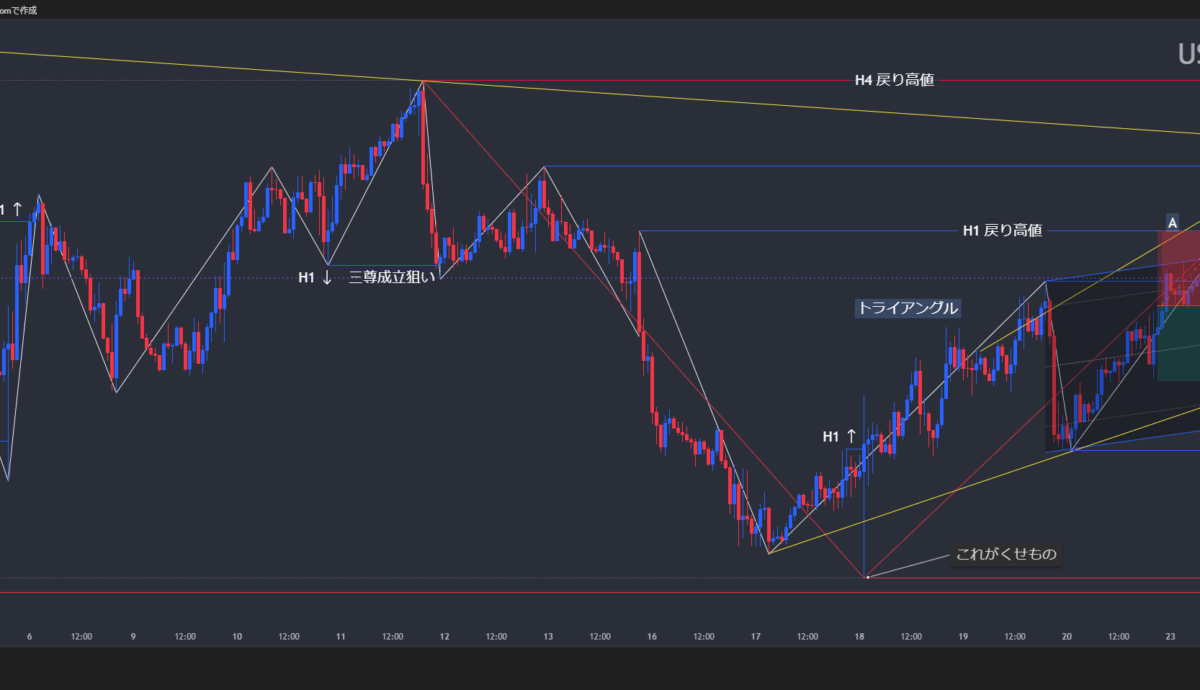Click the US symbol watermark
The width and height of the screenshot is (1200, 690).
click(1187, 54)
